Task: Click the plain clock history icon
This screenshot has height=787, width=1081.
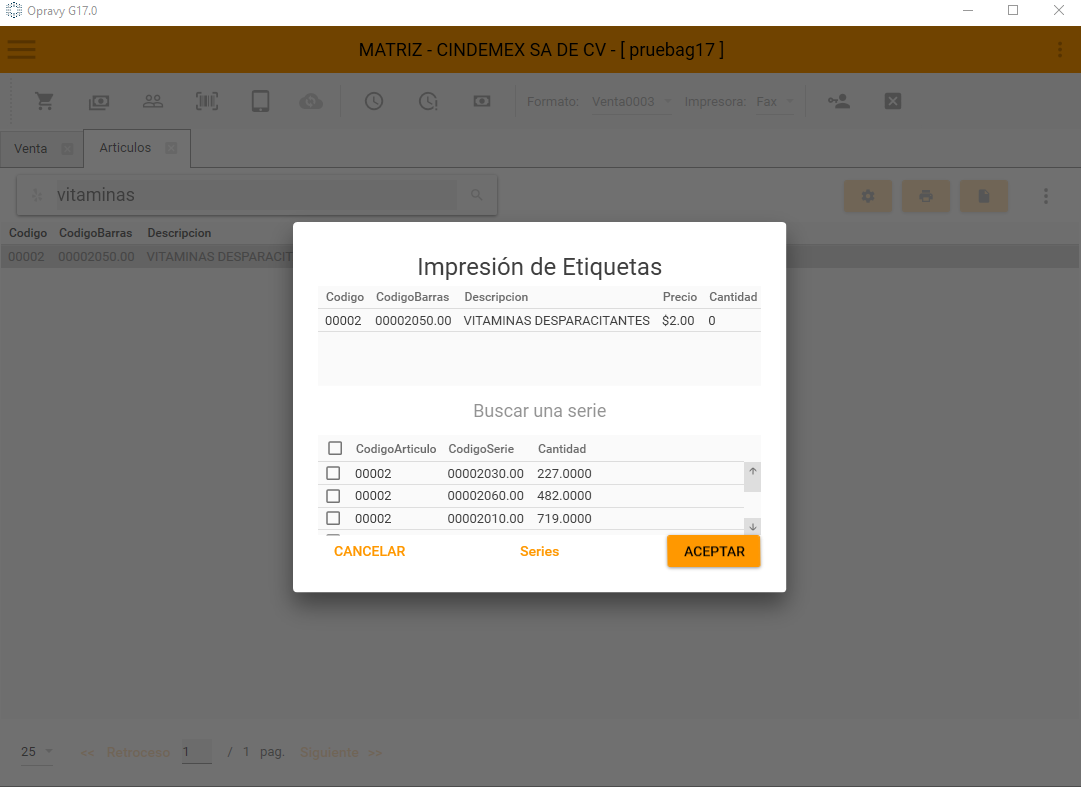Action: (374, 101)
